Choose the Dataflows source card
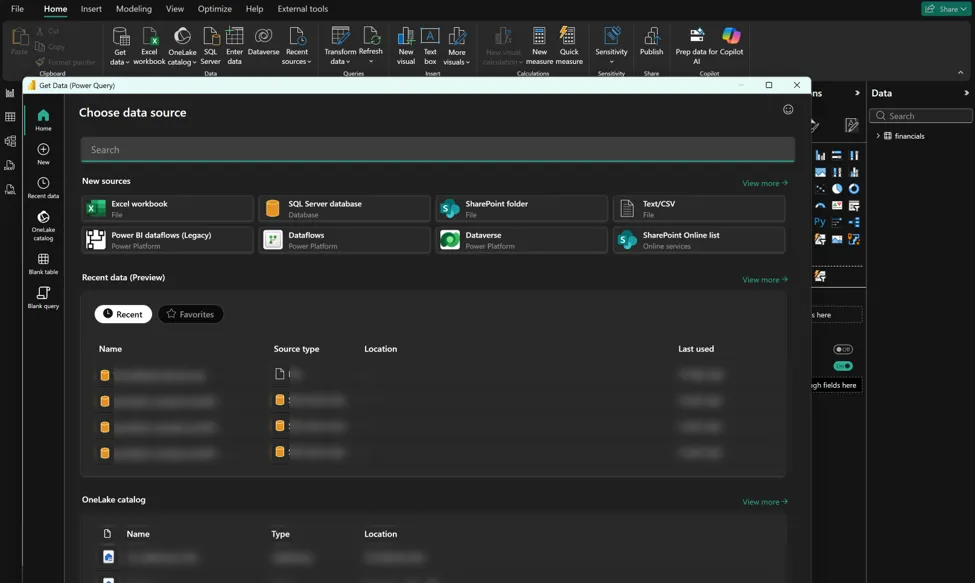Screen dimensions: 975x583 344,240
